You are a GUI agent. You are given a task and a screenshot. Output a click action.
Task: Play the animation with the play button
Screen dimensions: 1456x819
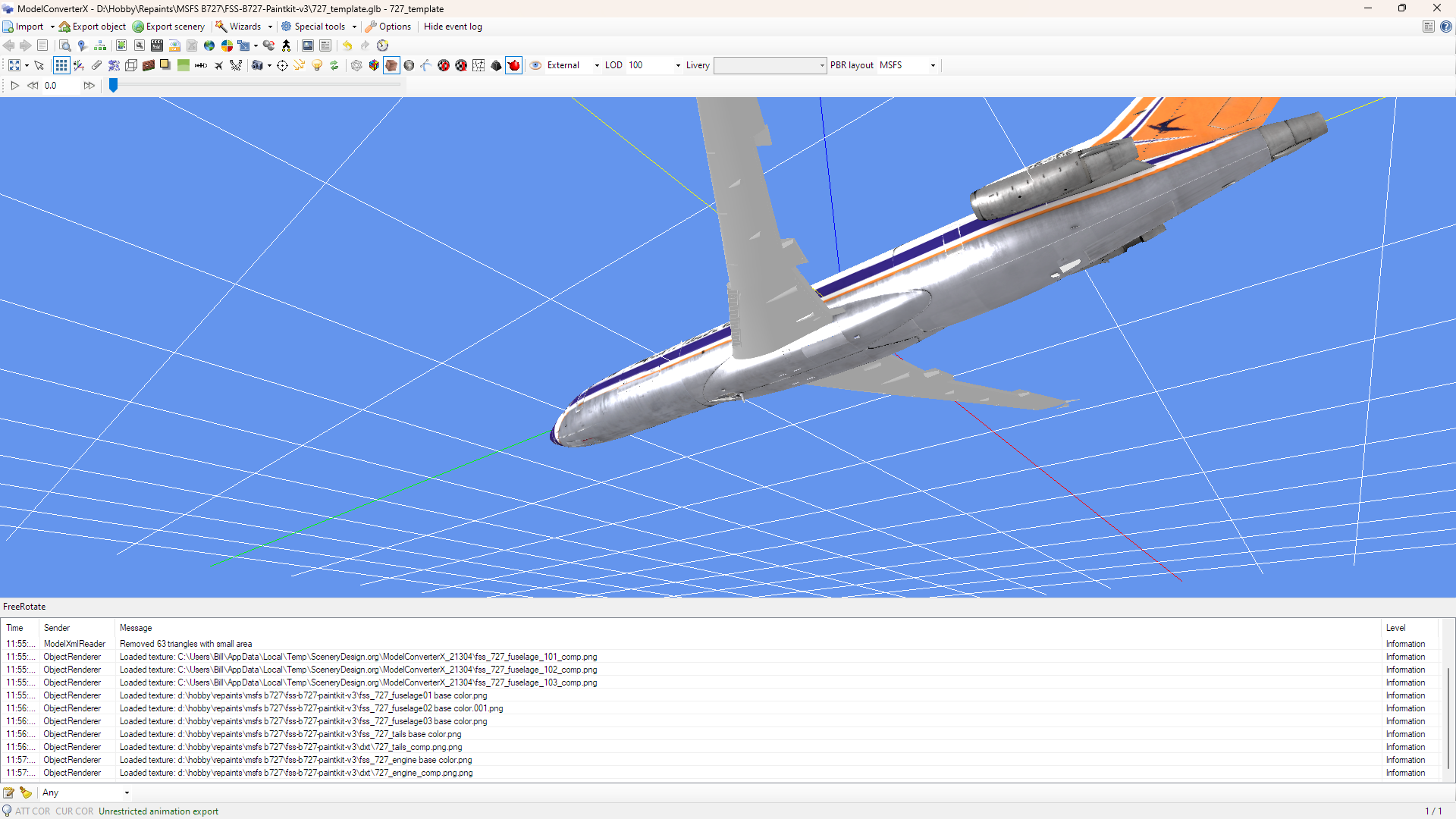pos(14,86)
